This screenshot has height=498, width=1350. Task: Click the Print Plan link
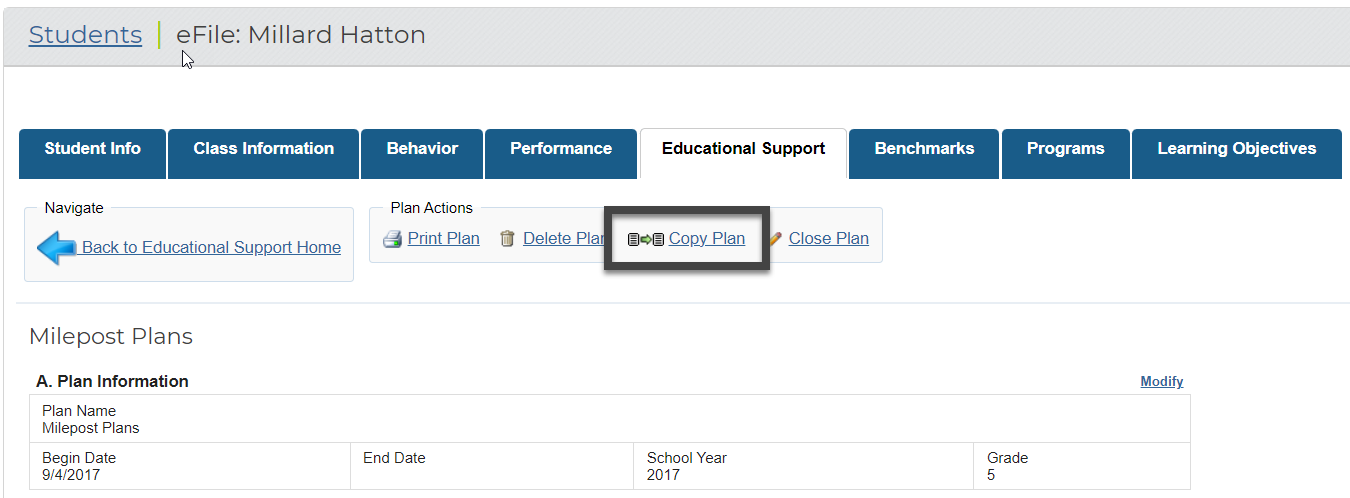pyautogui.click(x=444, y=239)
